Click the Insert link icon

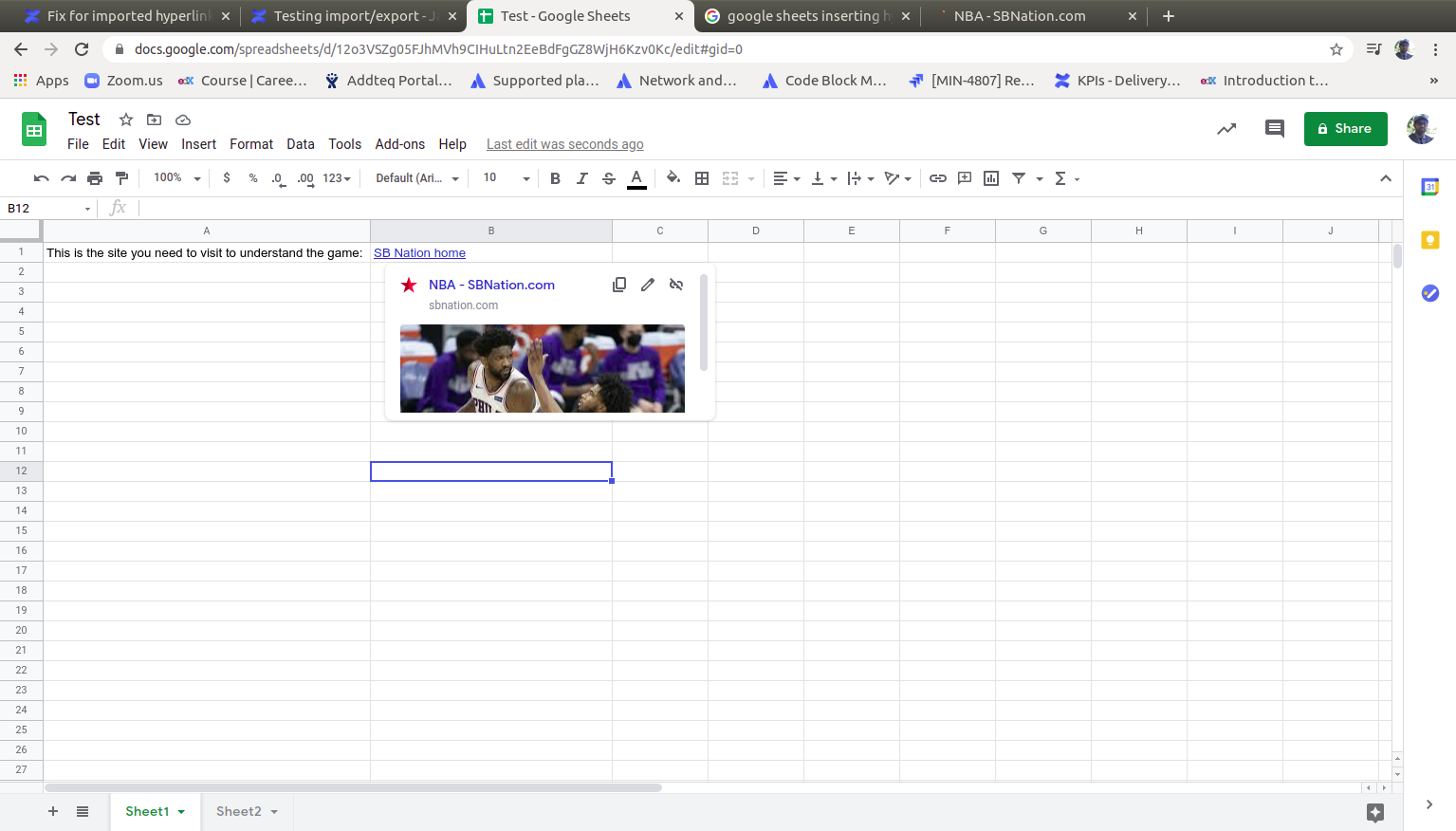[x=938, y=178]
